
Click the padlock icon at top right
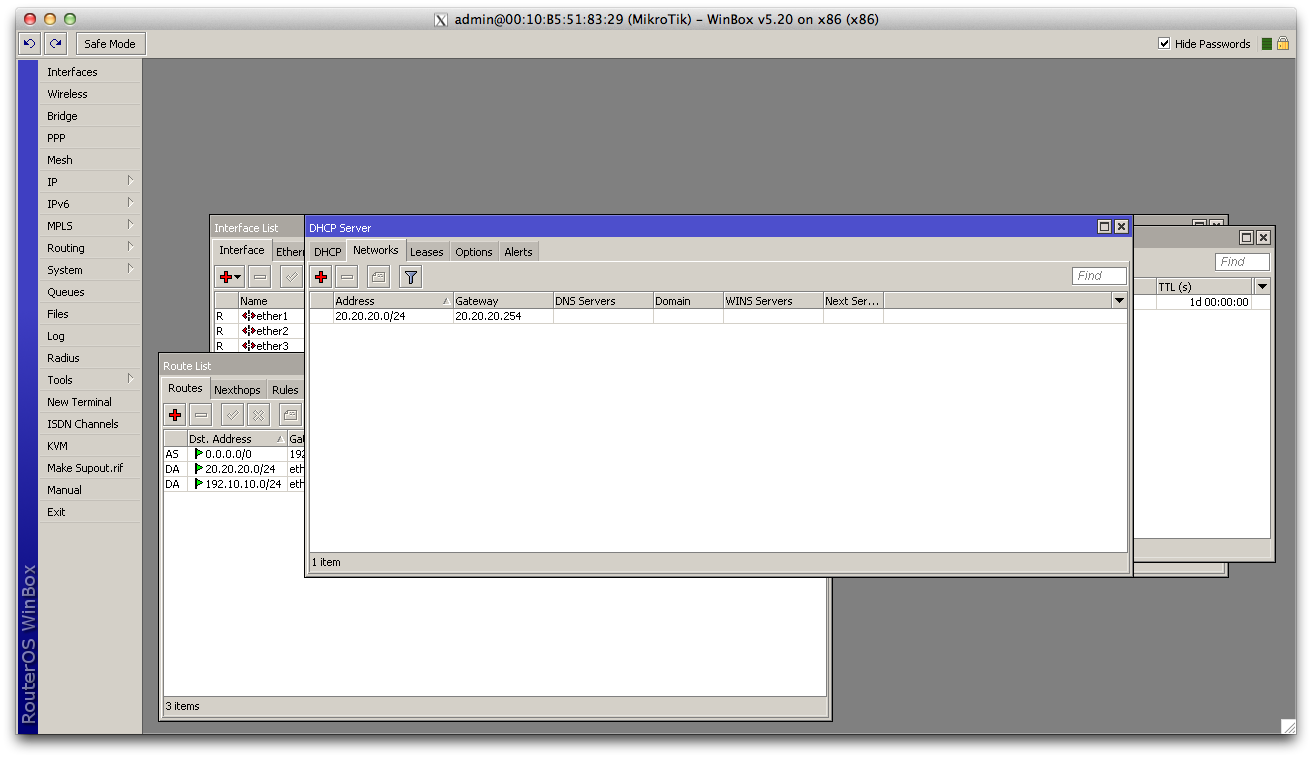click(1283, 44)
